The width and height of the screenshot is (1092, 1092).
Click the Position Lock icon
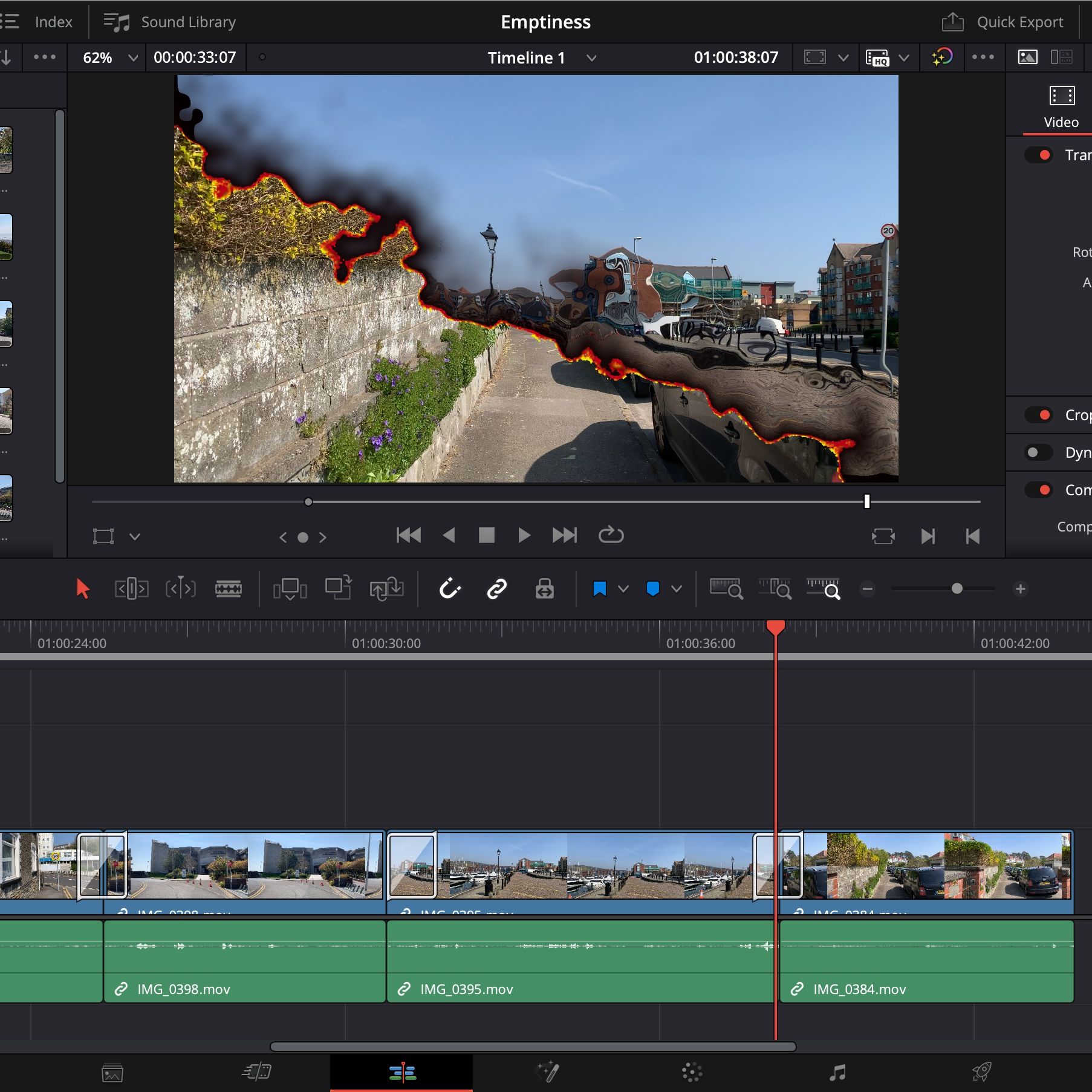point(544,588)
